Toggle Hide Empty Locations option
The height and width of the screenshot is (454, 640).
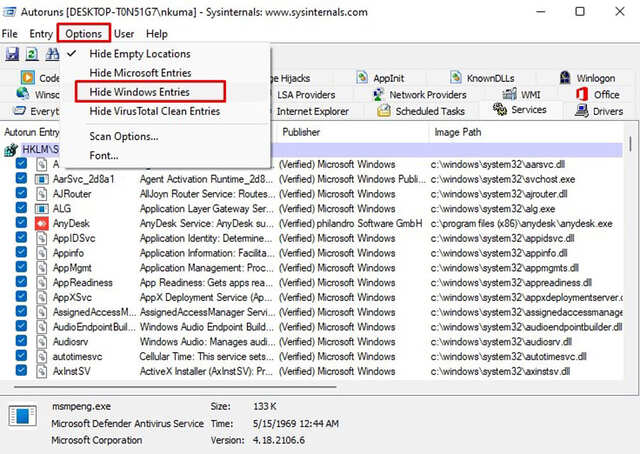point(139,54)
